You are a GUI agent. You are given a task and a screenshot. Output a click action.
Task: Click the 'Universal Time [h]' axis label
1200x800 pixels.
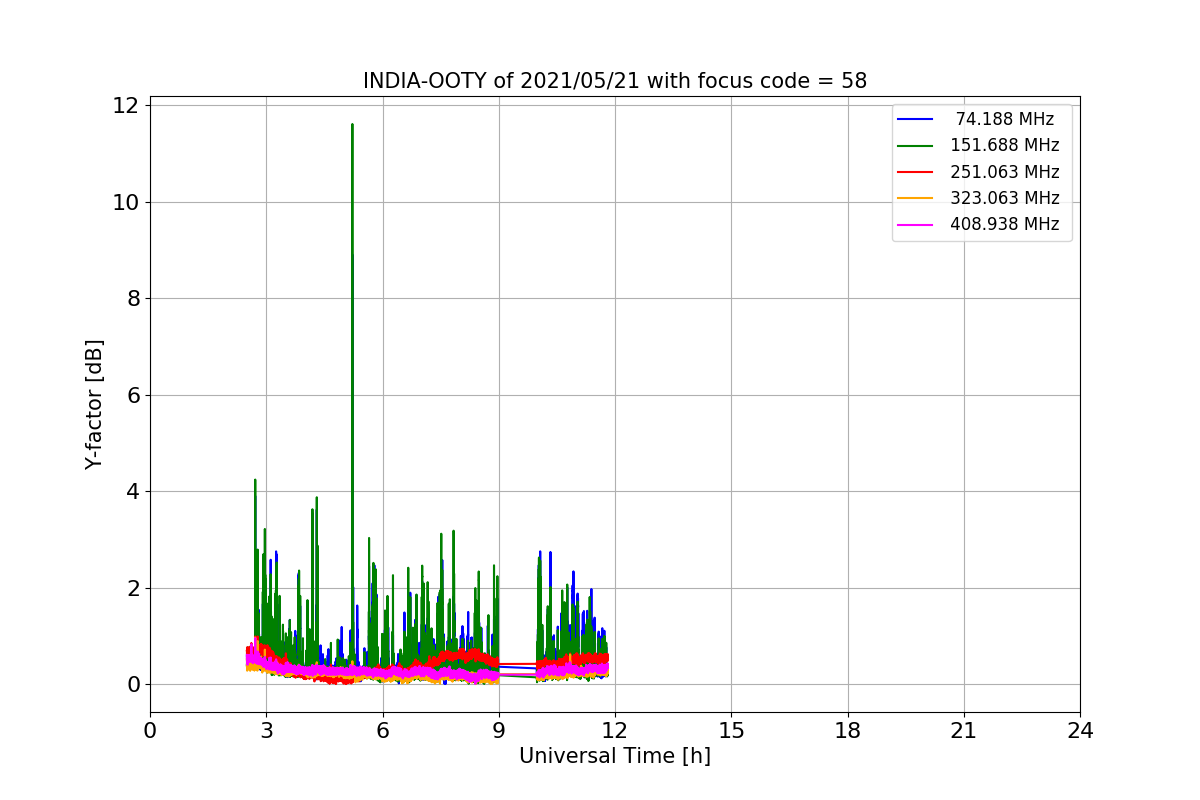(615, 757)
